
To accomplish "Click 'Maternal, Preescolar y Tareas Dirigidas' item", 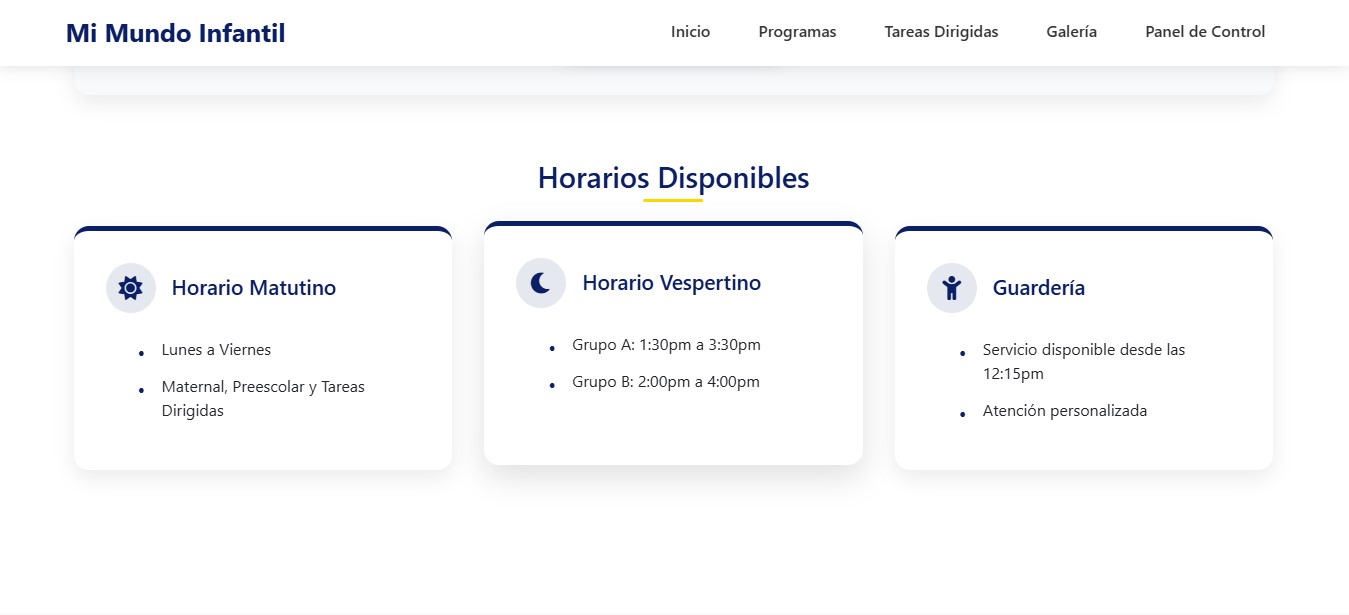I will pos(263,399).
